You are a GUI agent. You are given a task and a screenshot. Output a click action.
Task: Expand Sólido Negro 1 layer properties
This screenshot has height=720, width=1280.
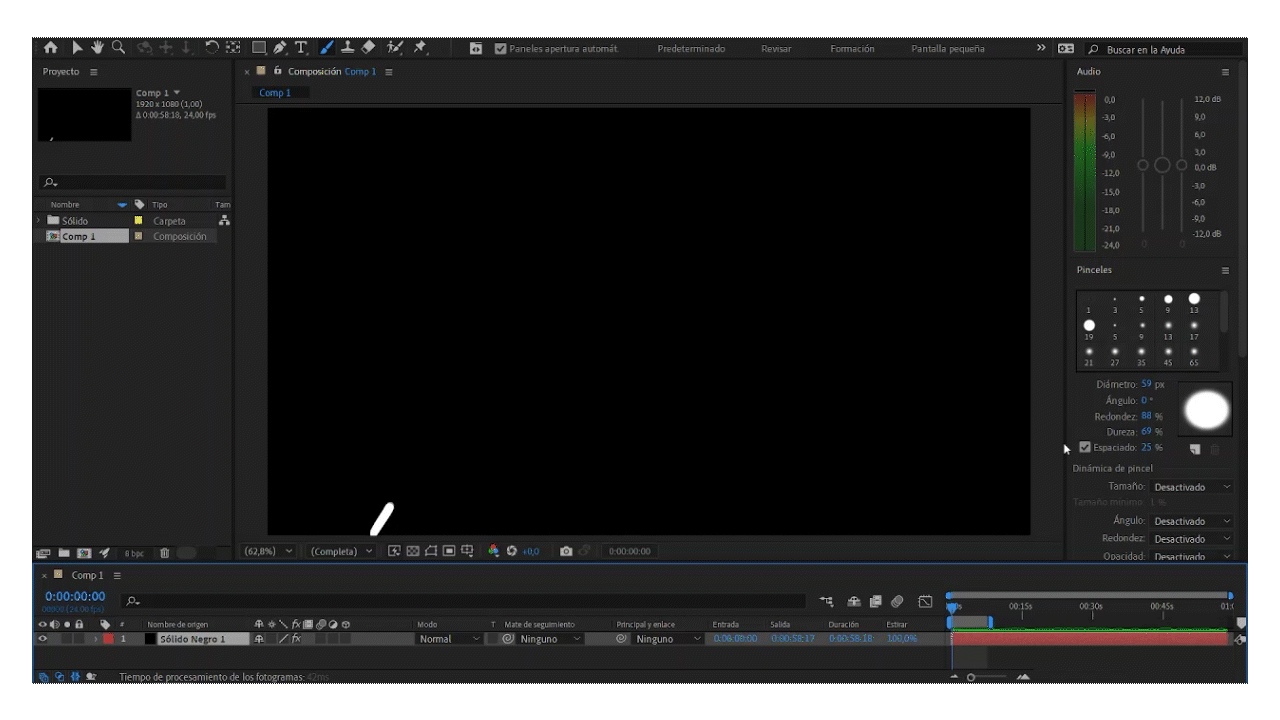point(97,638)
